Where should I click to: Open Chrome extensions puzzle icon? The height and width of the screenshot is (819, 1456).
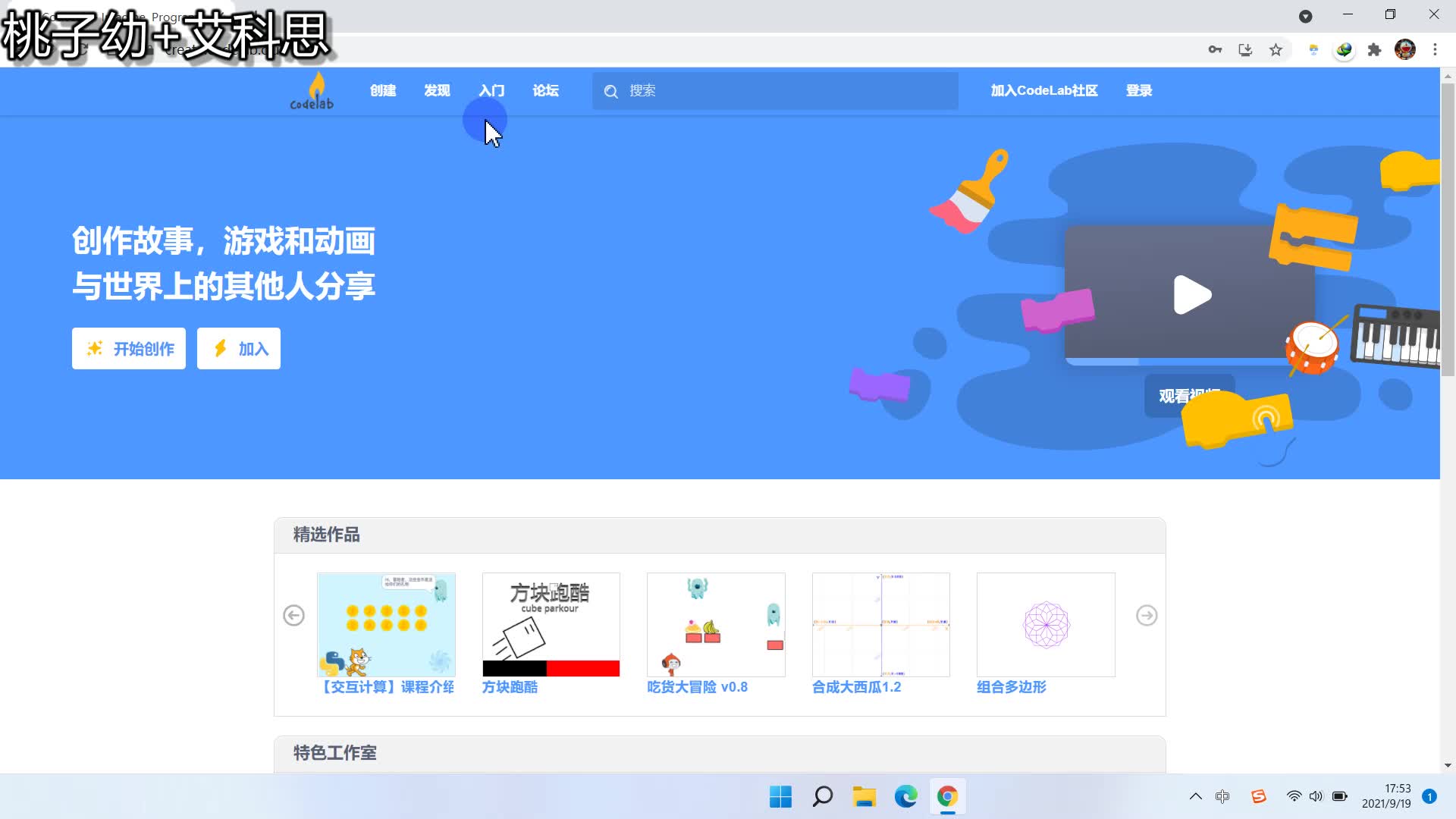(1375, 49)
